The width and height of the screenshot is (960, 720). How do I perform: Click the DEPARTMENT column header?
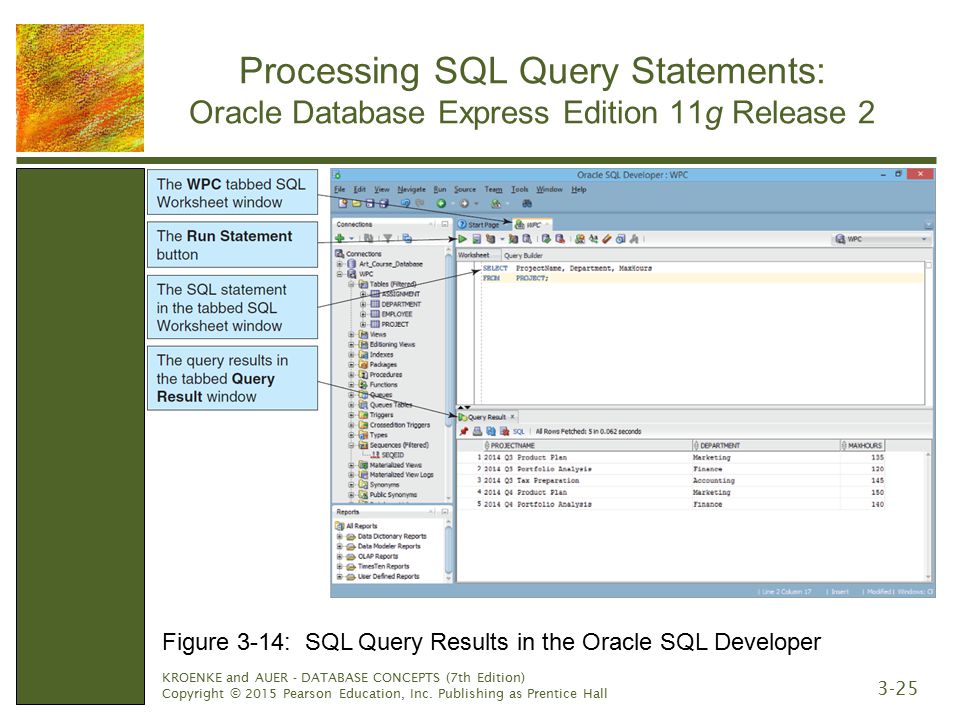(765, 446)
